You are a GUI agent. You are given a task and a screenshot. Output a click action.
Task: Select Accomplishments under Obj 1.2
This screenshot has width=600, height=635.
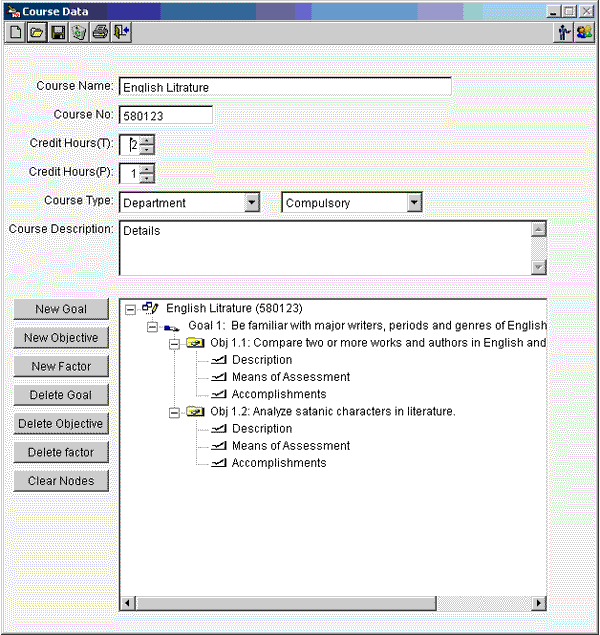(x=279, y=463)
